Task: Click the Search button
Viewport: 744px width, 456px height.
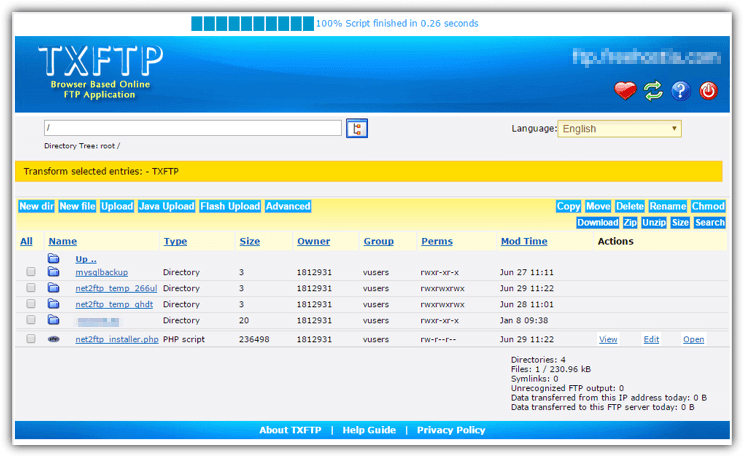Action: pos(710,223)
